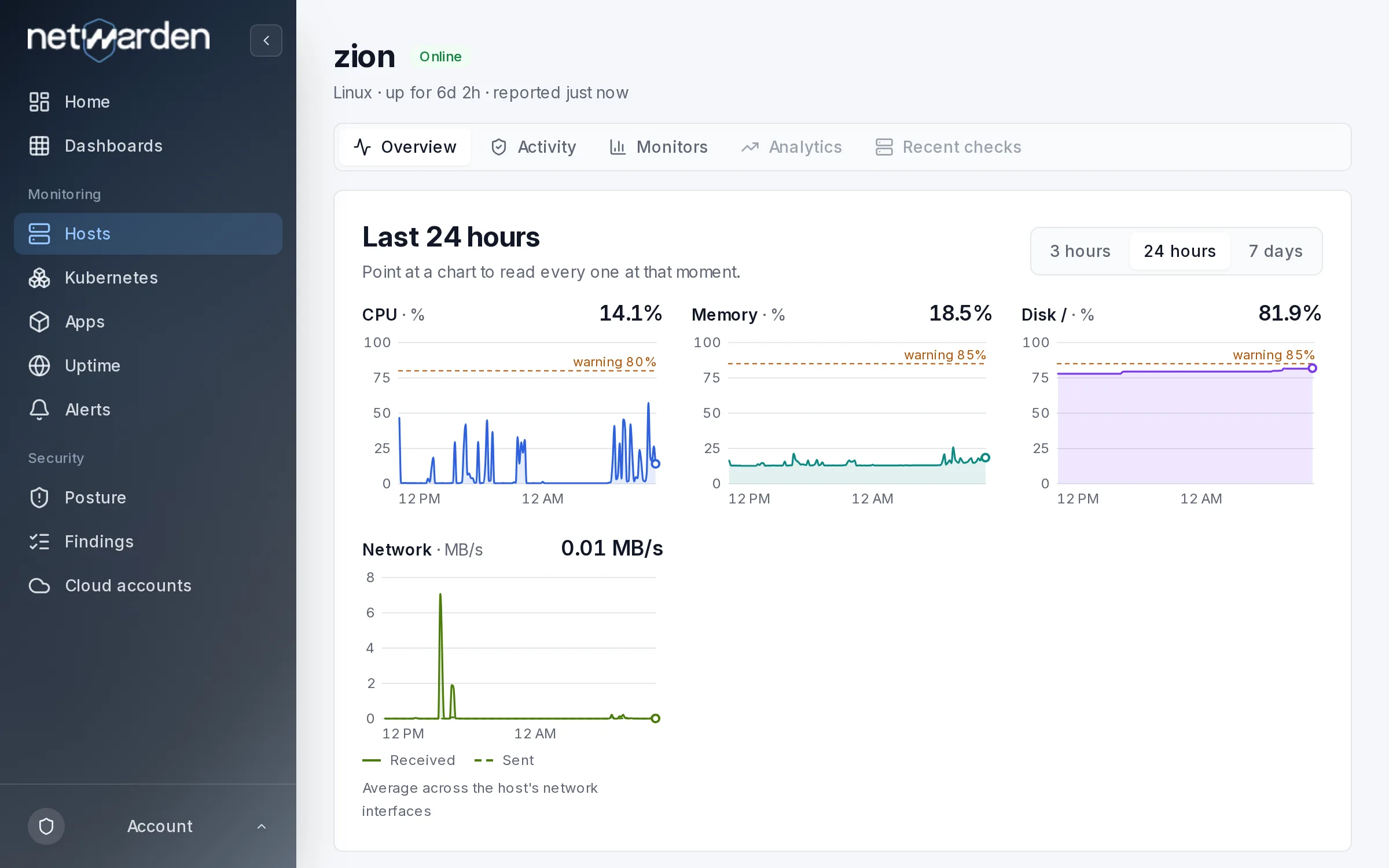This screenshot has height=868, width=1389.
Task: Open the Recent checks tab
Action: click(948, 147)
